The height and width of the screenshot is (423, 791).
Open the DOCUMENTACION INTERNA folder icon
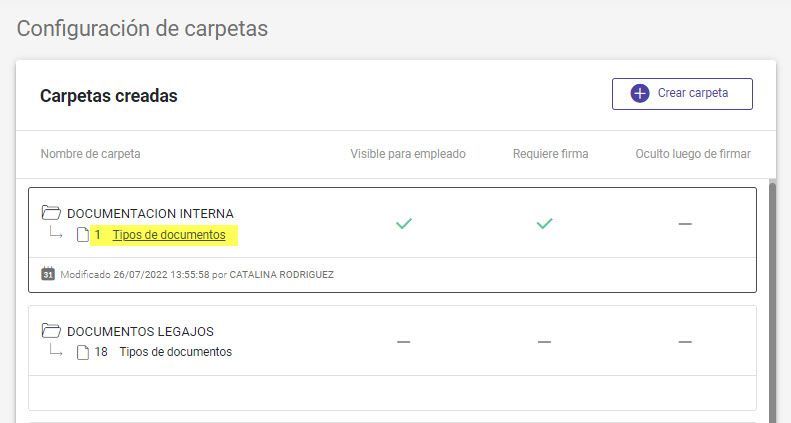tap(51, 213)
